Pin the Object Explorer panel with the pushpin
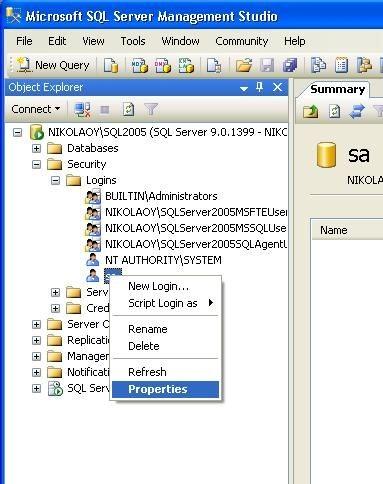This screenshot has height=484, width=383. pos(259,87)
